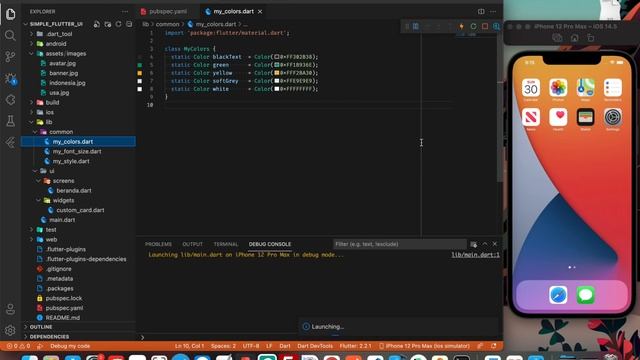Click iPhone 12 Pro Max device selector
This screenshot has height=360, width=640.
424,346
